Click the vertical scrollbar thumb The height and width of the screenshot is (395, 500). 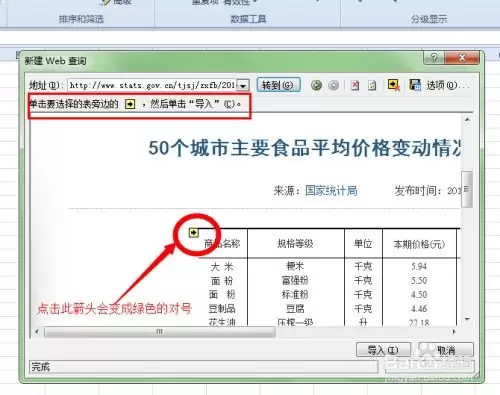[x=467, y=189]
